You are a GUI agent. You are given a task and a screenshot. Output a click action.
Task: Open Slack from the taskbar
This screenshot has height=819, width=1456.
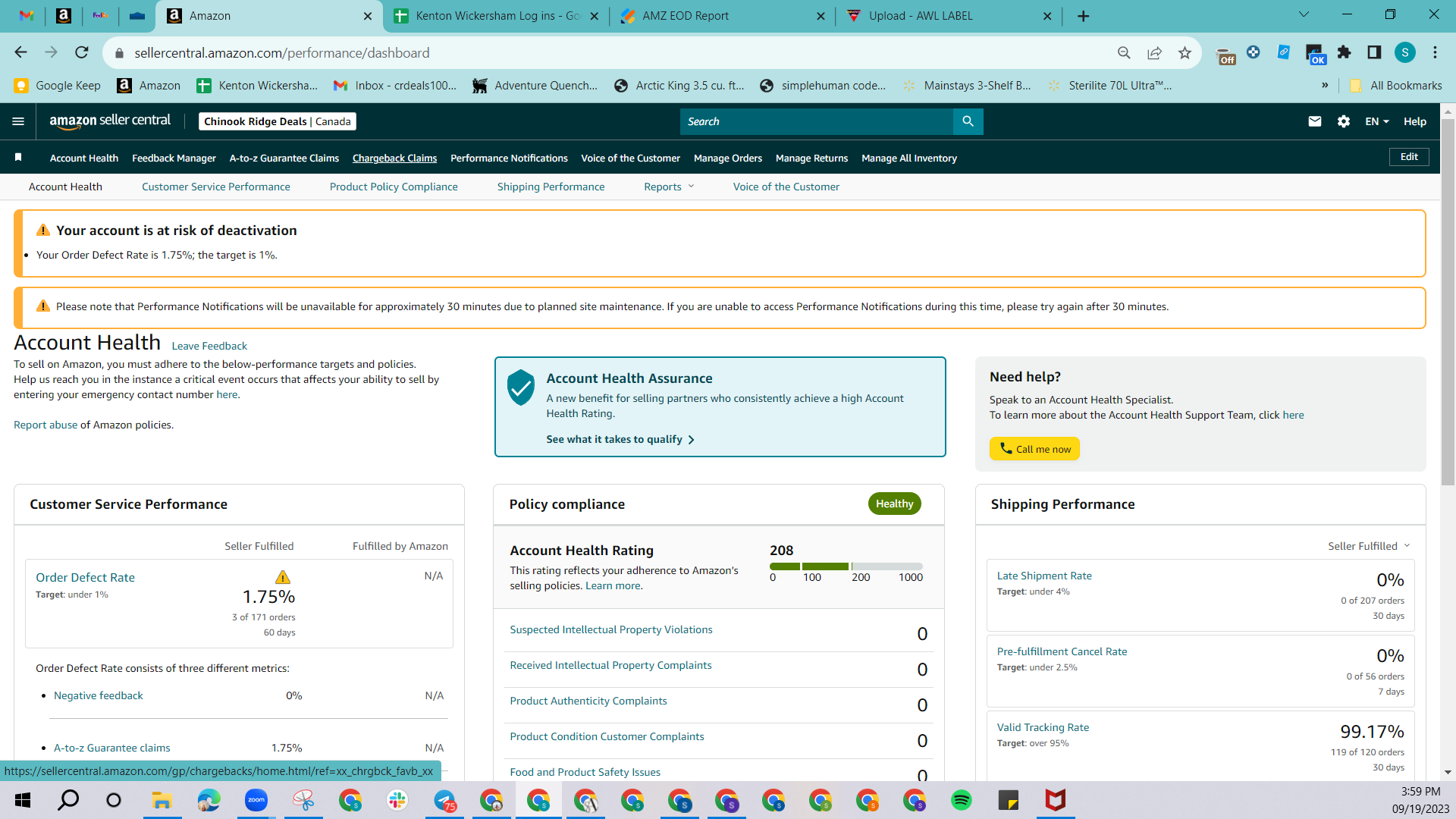397,800
